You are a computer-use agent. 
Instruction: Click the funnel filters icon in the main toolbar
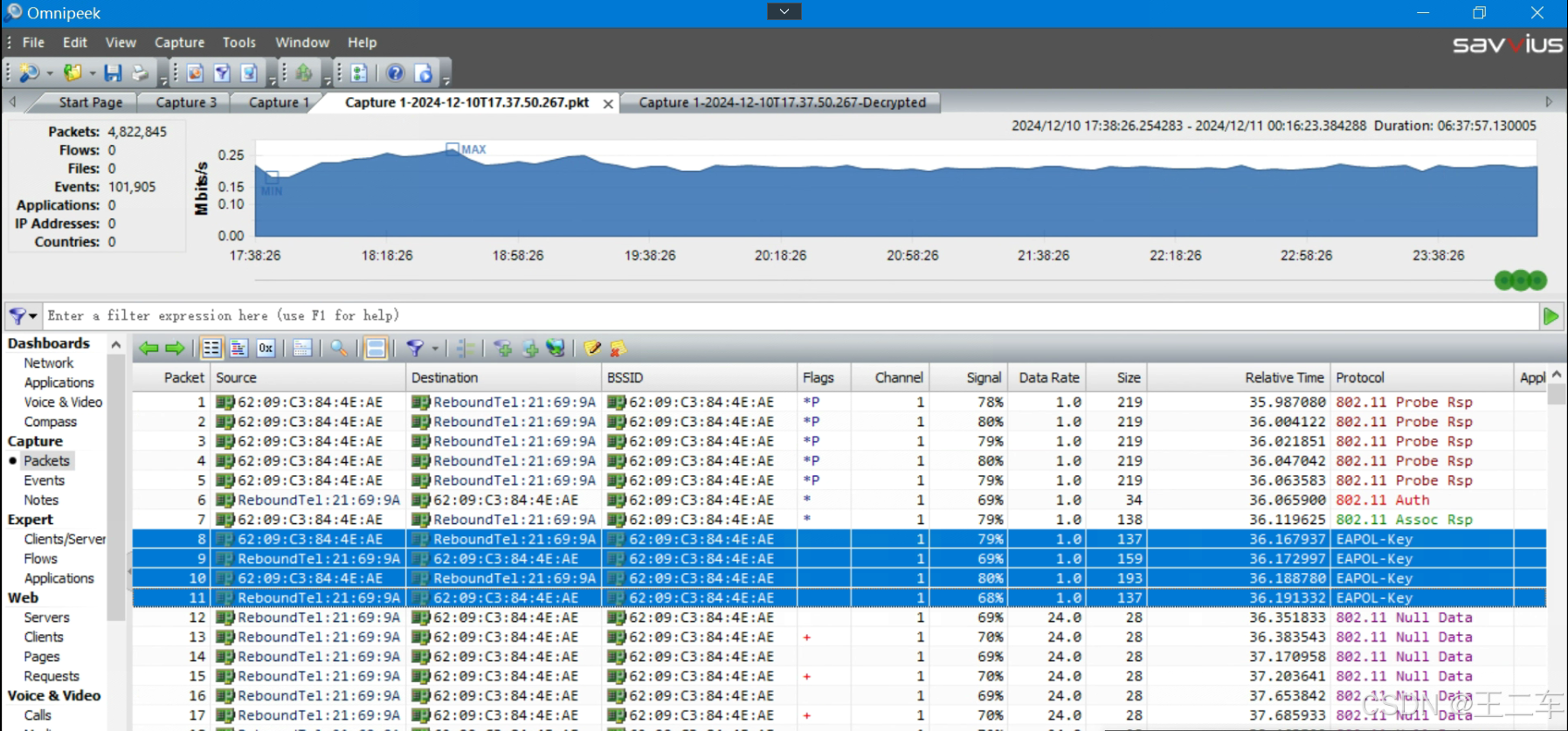222,73
